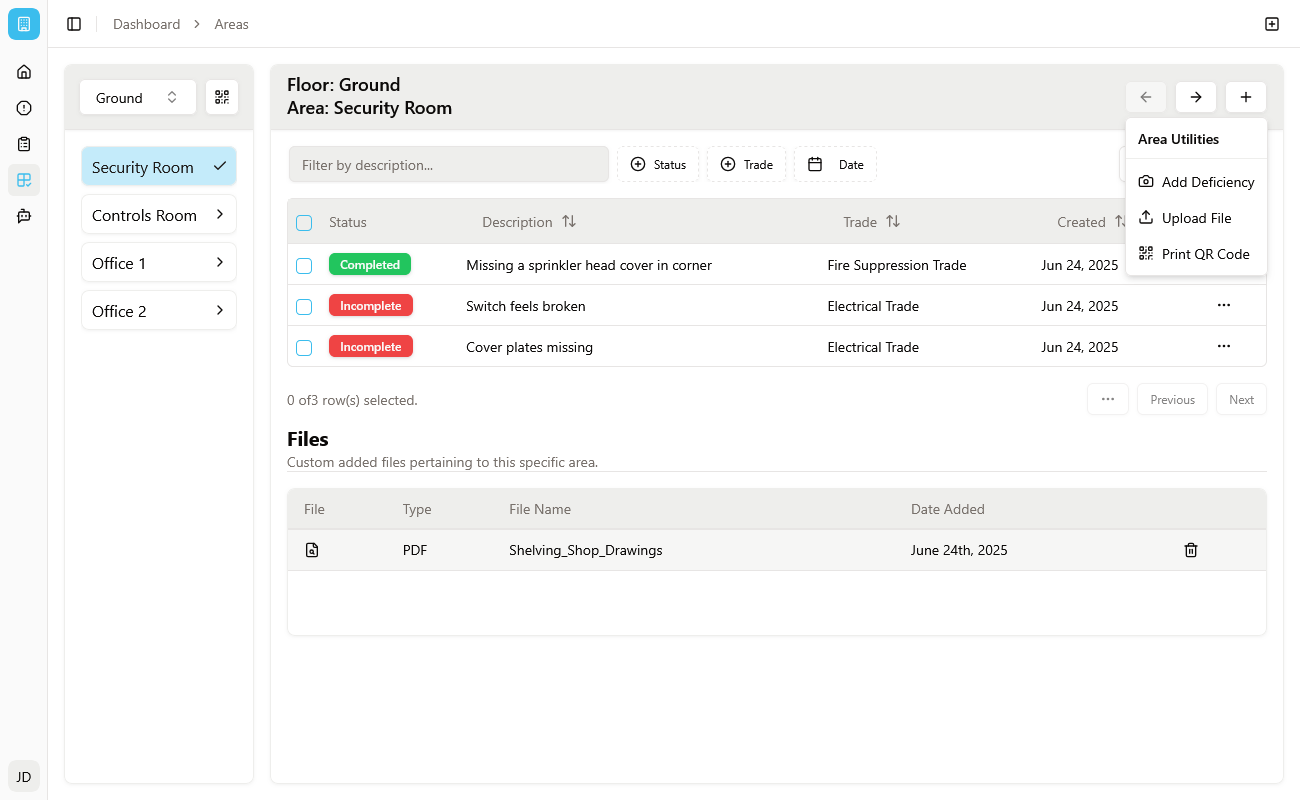Choose Add Deficiency from Area Utilities
Image resolution: width=1300 pixels, height=800 pixels.
[1196, 182]
